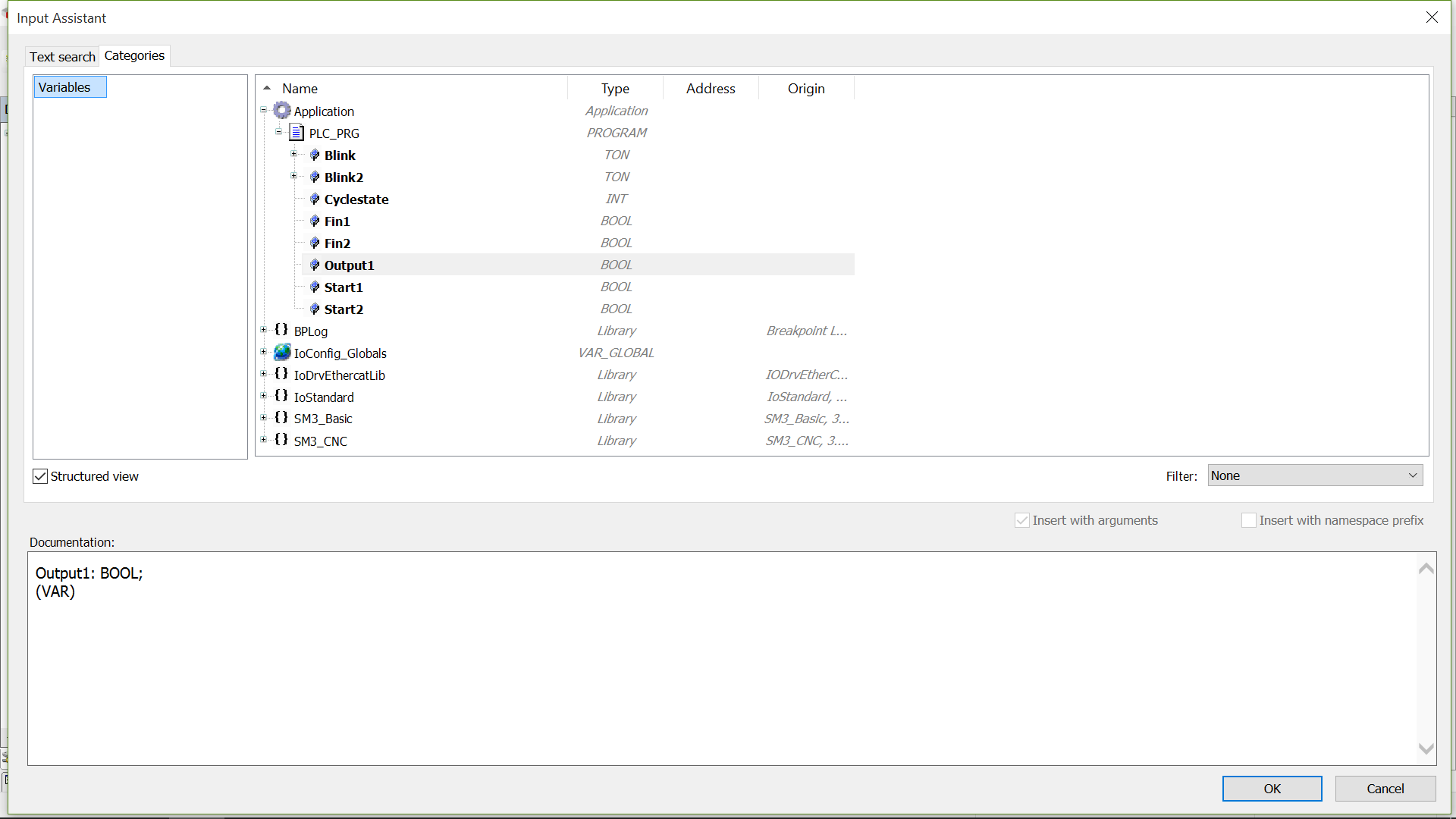Click the PLC_PRG program document icon
The image size is (1456, 819).
click(297, 133)
